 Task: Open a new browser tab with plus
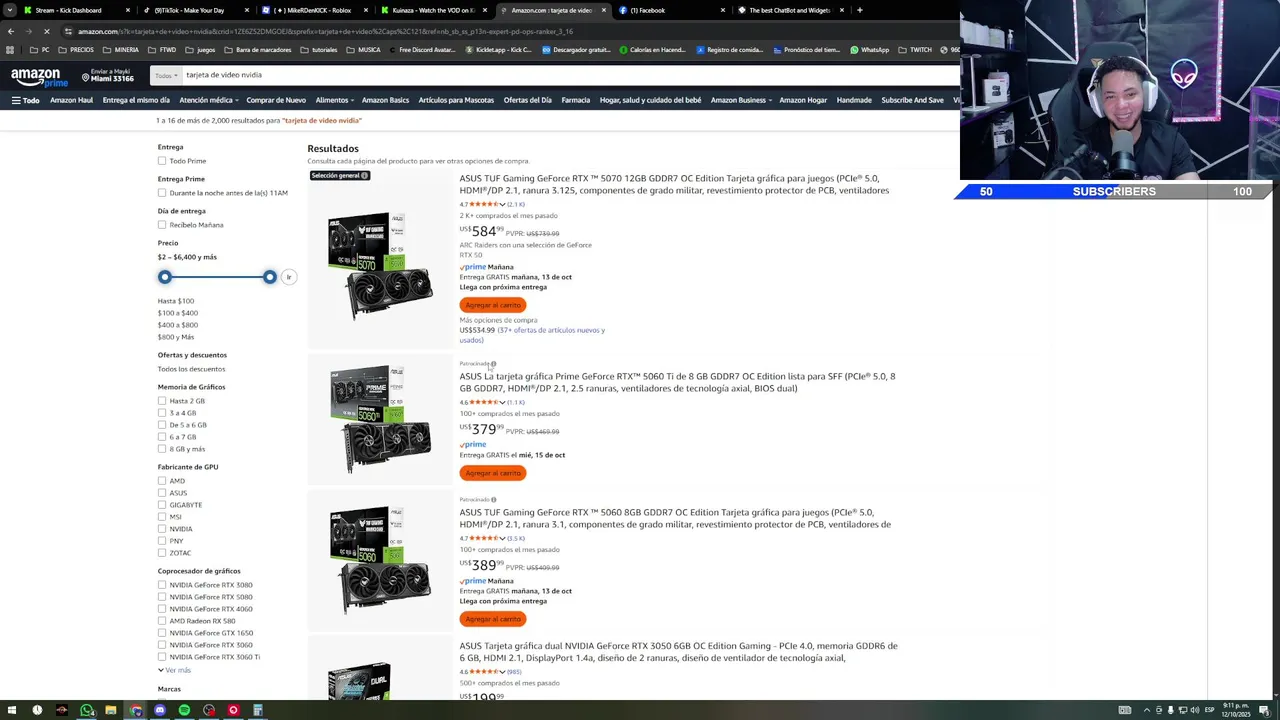tap(859, 10)
